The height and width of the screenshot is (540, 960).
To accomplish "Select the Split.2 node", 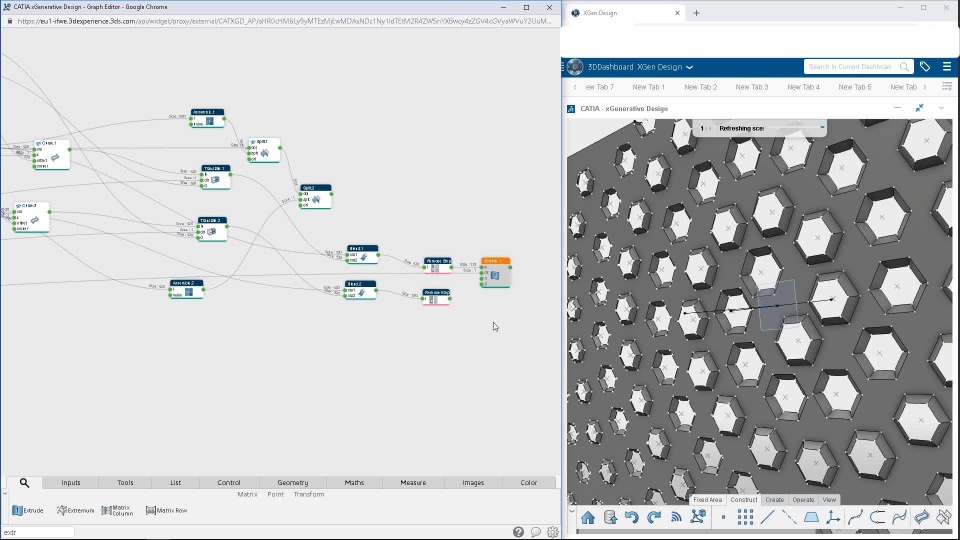I will [316, 197].
